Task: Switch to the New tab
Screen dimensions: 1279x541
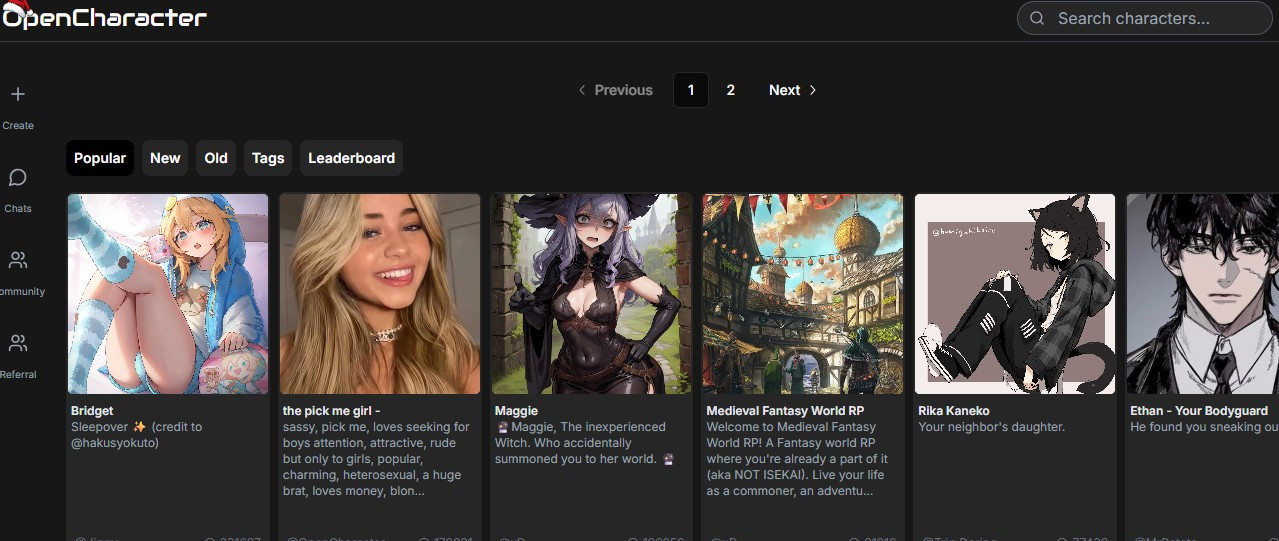Action: (165, 158)
